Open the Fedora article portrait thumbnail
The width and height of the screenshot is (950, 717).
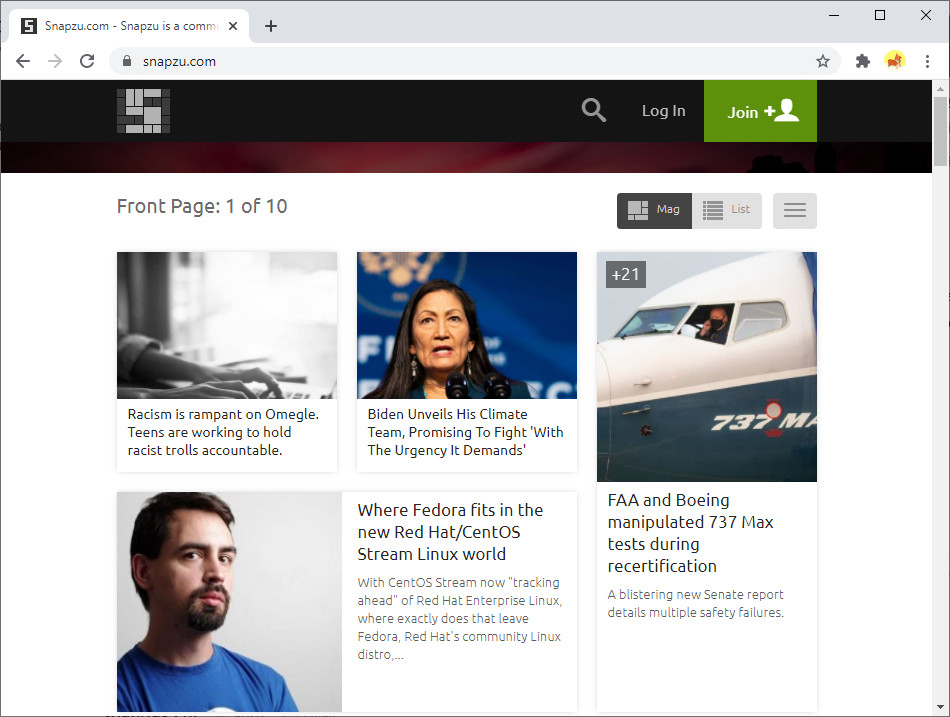tap(229, 602)
